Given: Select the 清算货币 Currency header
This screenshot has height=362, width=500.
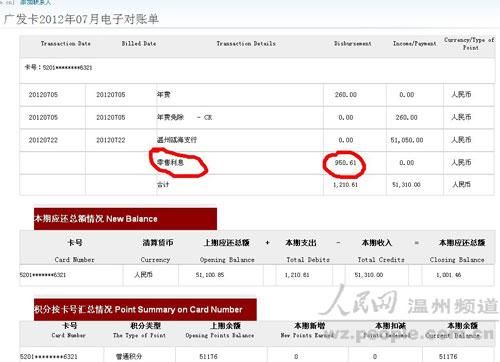Looking at the screenshot, I should 157,251.
